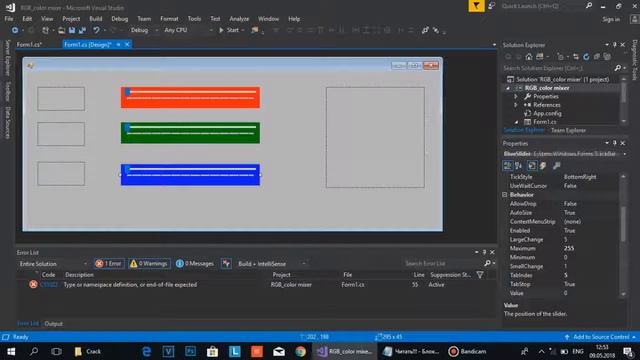640x360 pixels.
Task: Click the Sync with Active Document icon
Action: click(x=576, y=57)
